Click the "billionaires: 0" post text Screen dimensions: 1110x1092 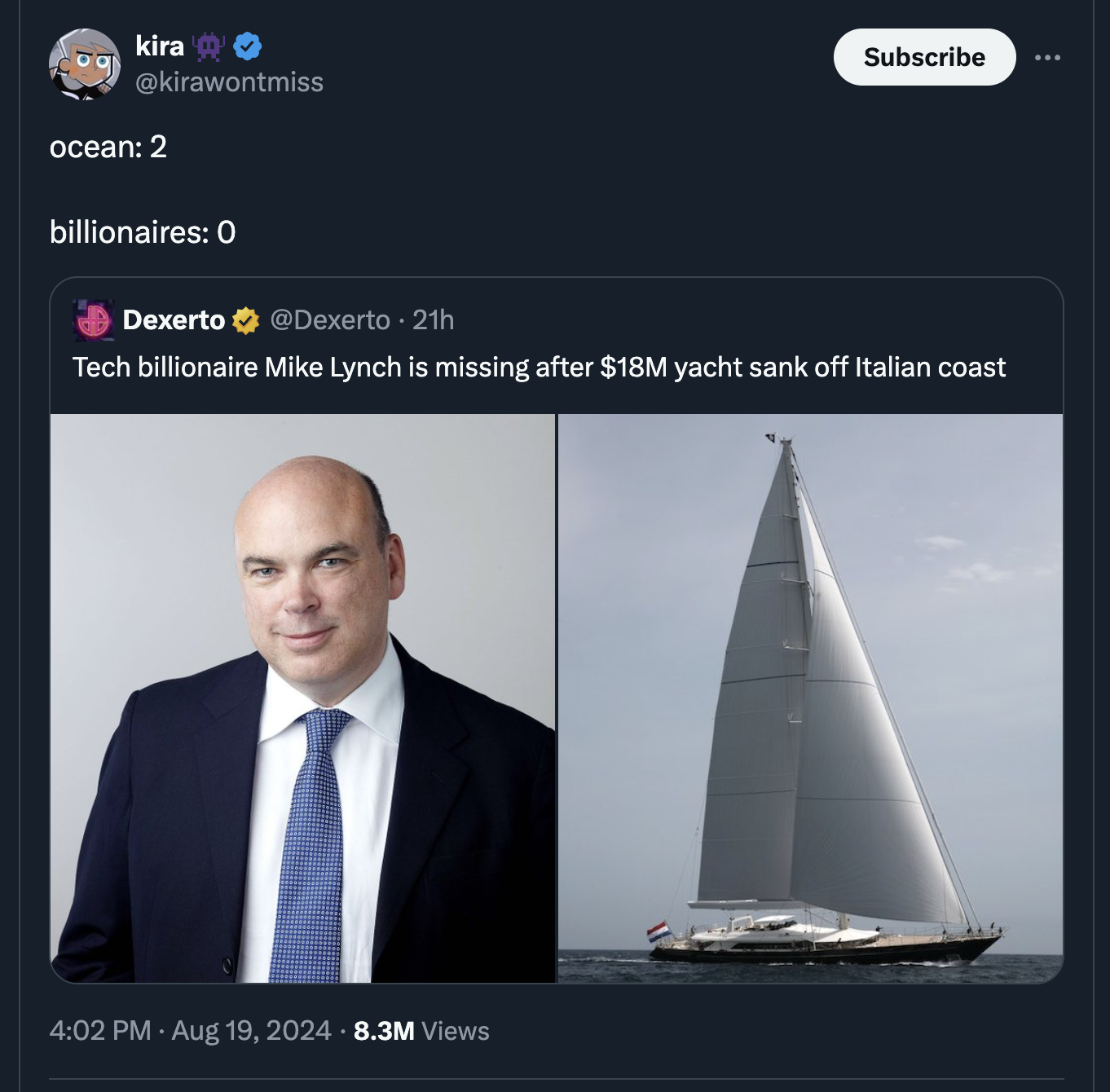pyautogui.click(x=143, y=233)
